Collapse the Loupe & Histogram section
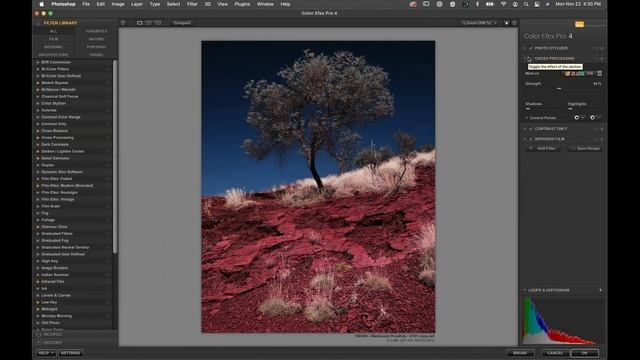This screenshot has height=360, width=640. pyautogui.click(x=525, y=290)
